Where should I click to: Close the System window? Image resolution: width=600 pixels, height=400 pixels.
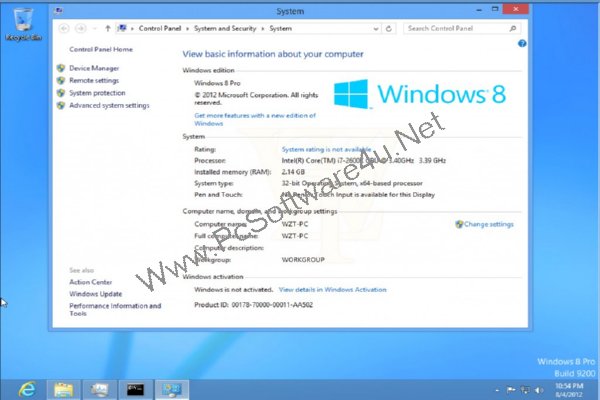point(516,9)
